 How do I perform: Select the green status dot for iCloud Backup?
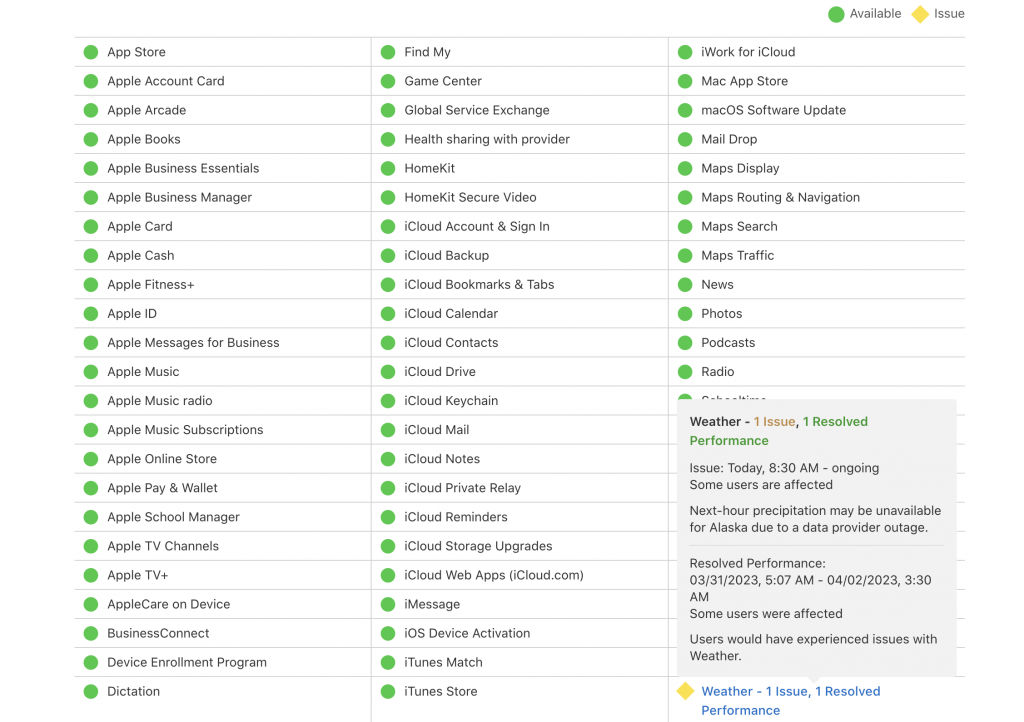pyautogui.click(x=388, y=256)
